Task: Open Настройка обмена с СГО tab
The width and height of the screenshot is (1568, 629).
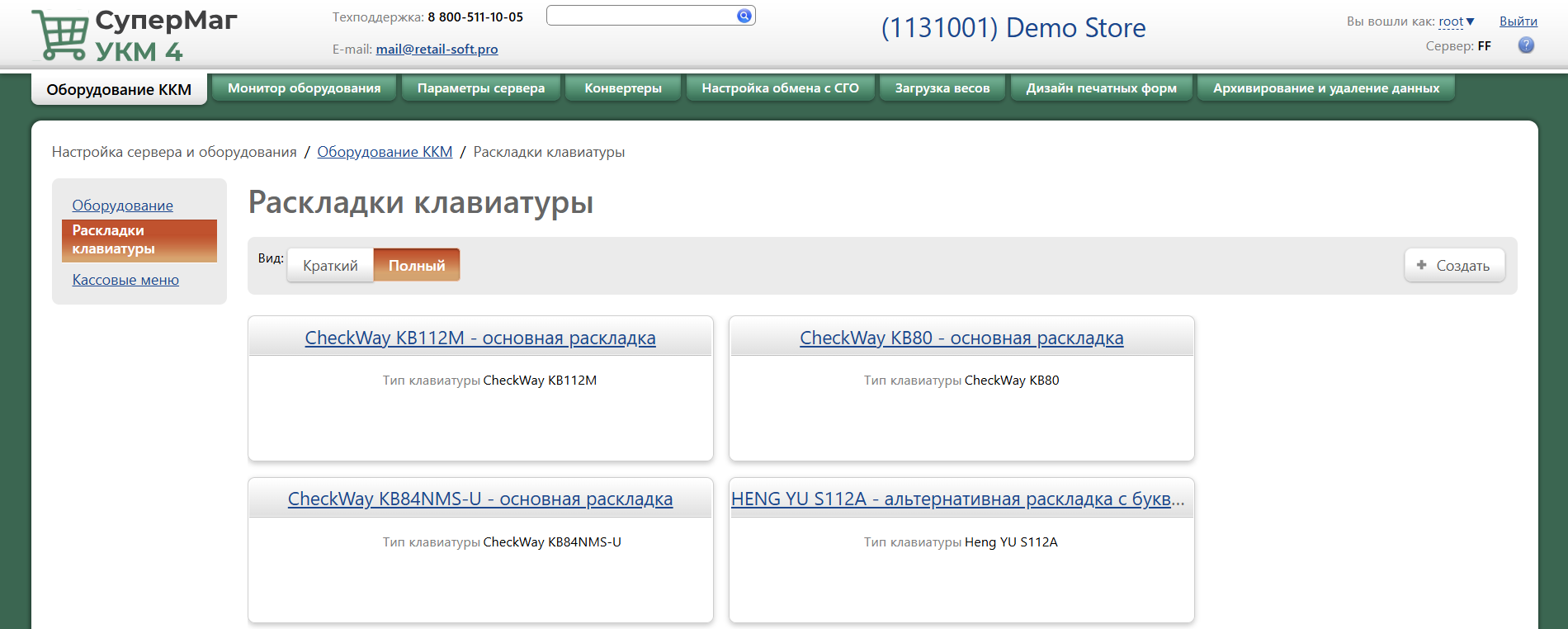Action: (780, 88)
